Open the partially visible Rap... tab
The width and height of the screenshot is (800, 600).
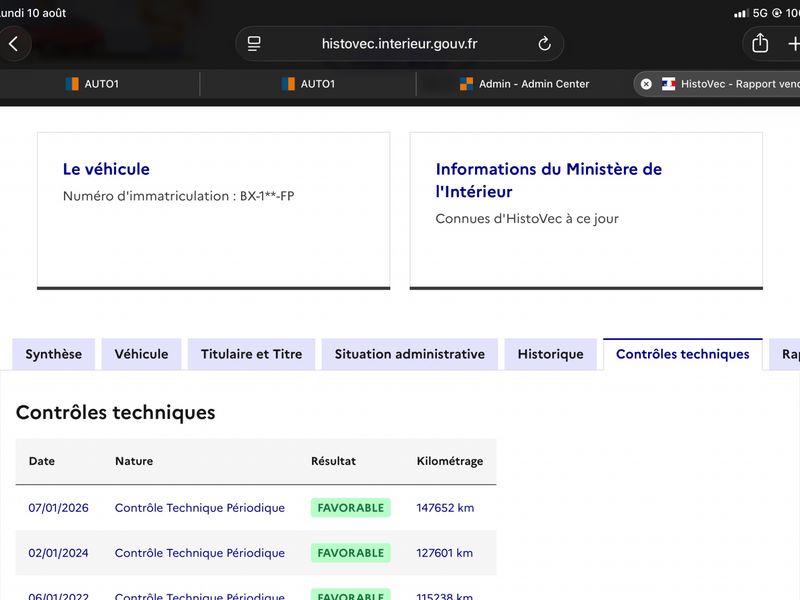click(786, 354)
